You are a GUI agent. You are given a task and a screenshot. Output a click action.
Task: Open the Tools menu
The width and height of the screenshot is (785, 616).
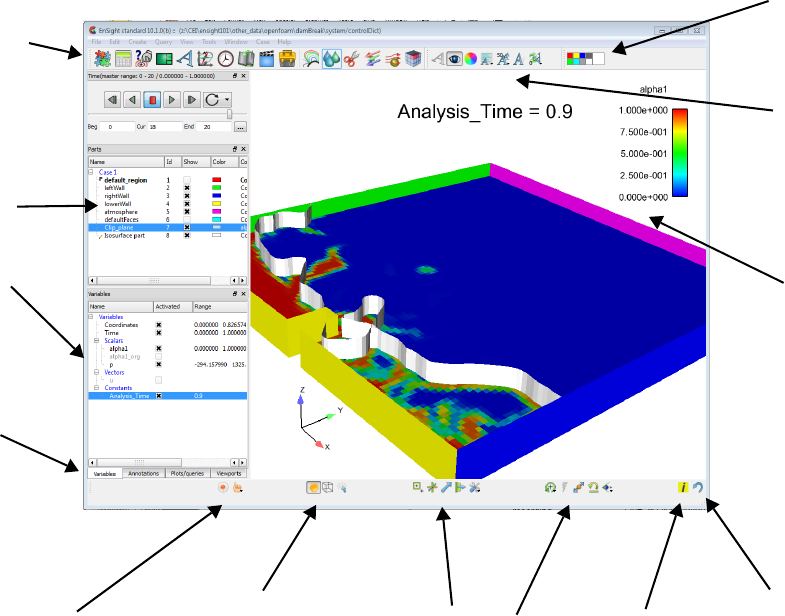(x=209, y=42)
